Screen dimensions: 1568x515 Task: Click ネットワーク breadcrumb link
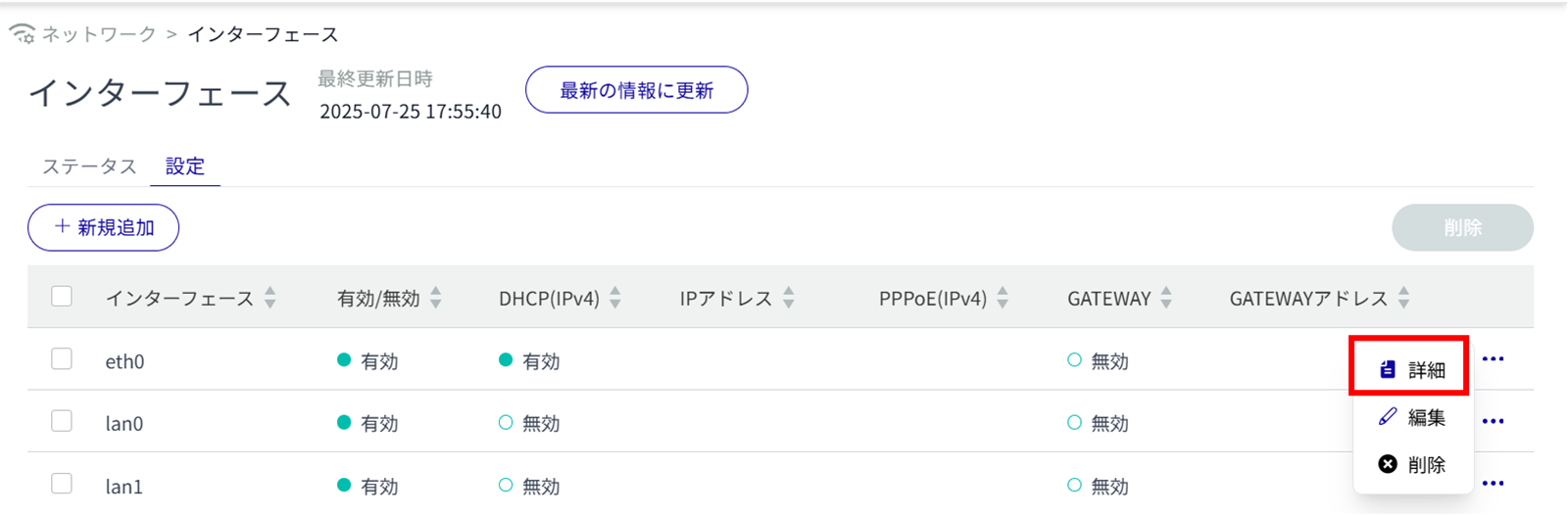(x=99, y=34)
